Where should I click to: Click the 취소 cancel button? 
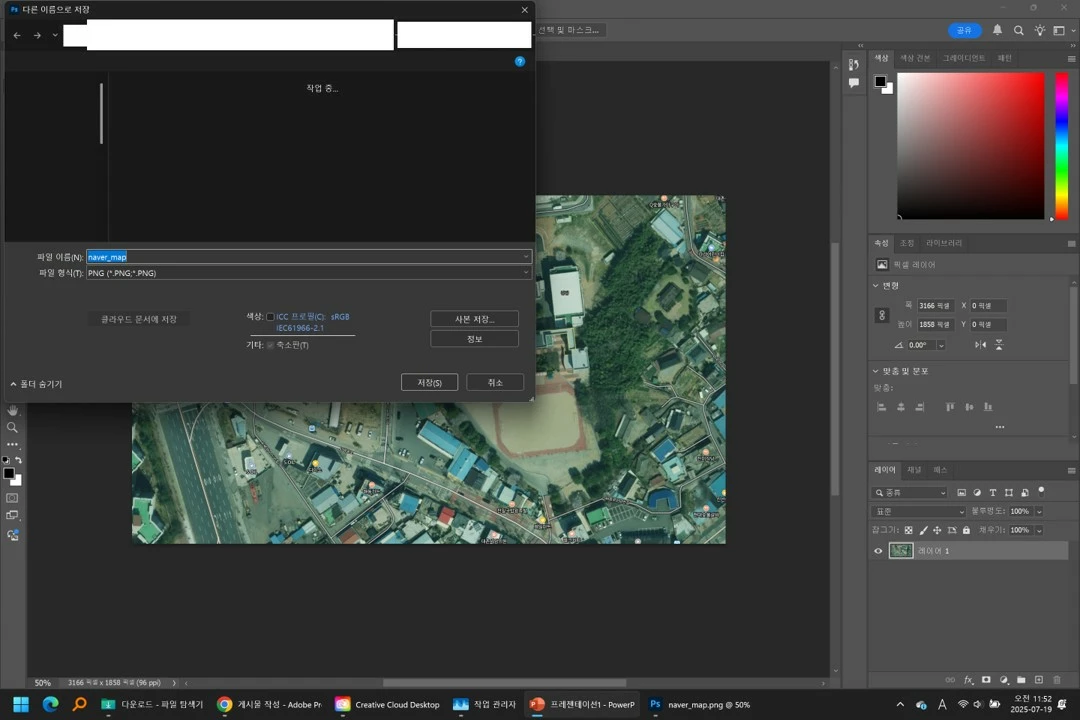(x=495, y=383)
